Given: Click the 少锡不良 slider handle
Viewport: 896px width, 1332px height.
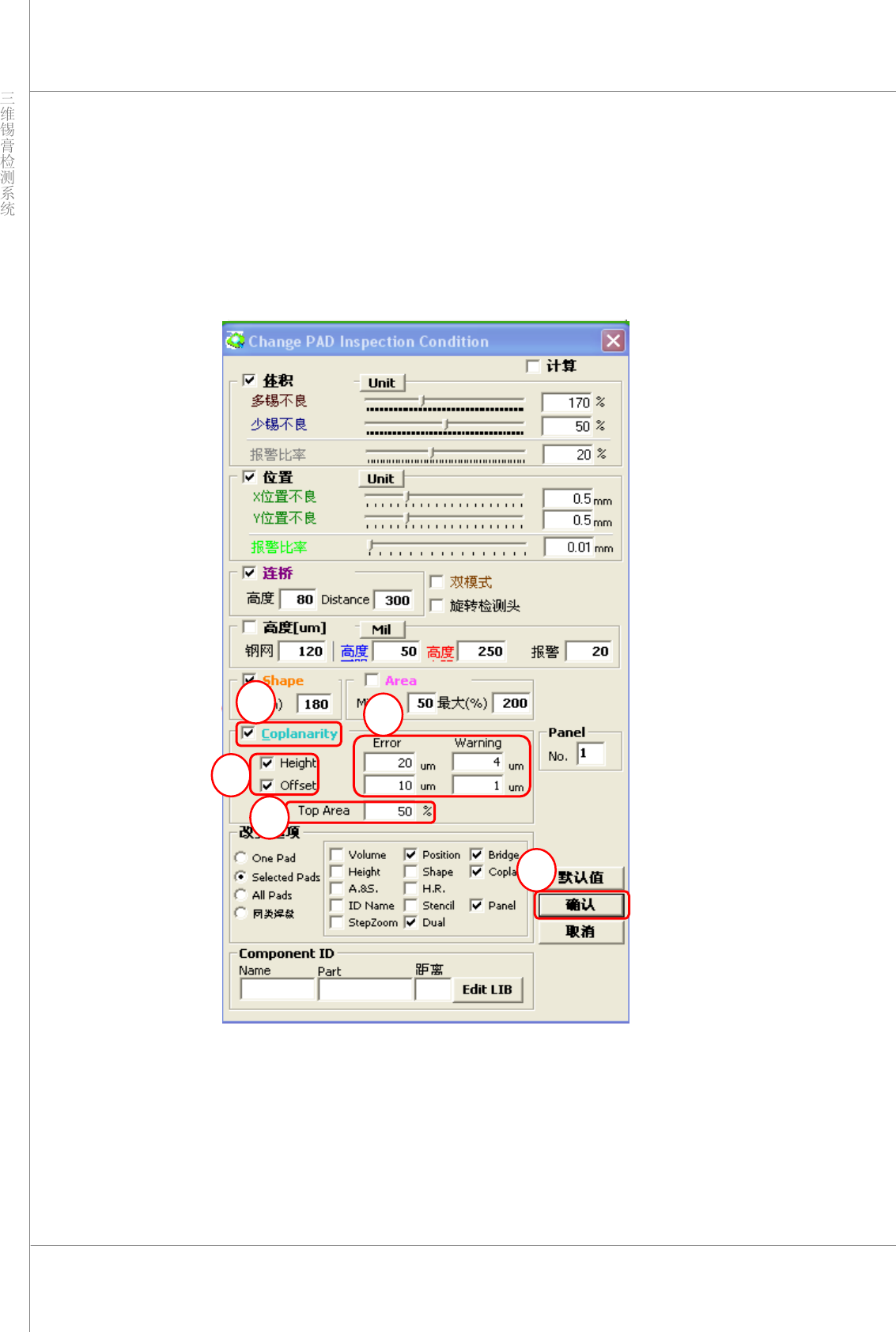Looking at the screenshot, I should pos(446,425).
